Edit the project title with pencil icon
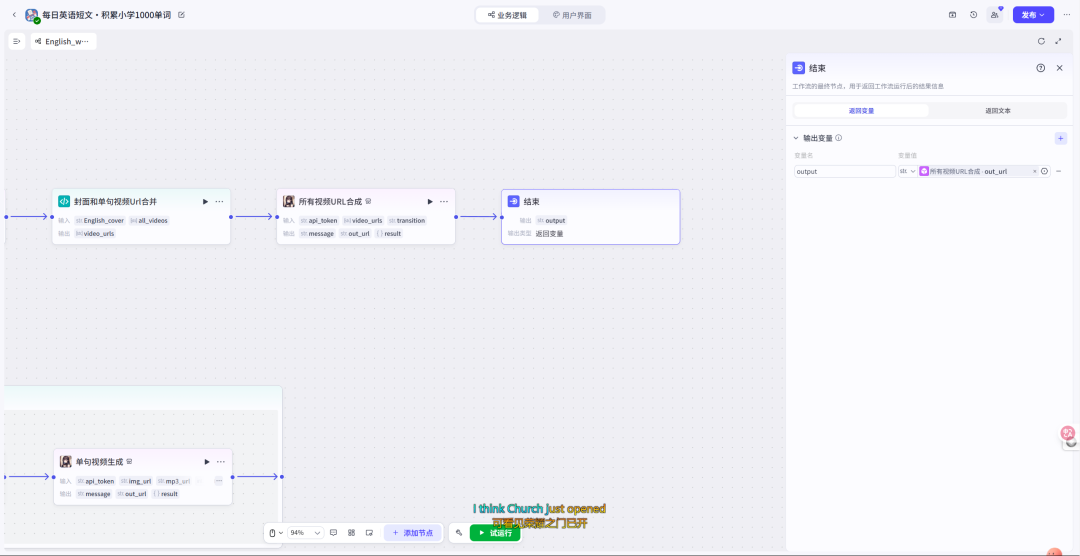 pyautogui.click(x=182, y=14)
